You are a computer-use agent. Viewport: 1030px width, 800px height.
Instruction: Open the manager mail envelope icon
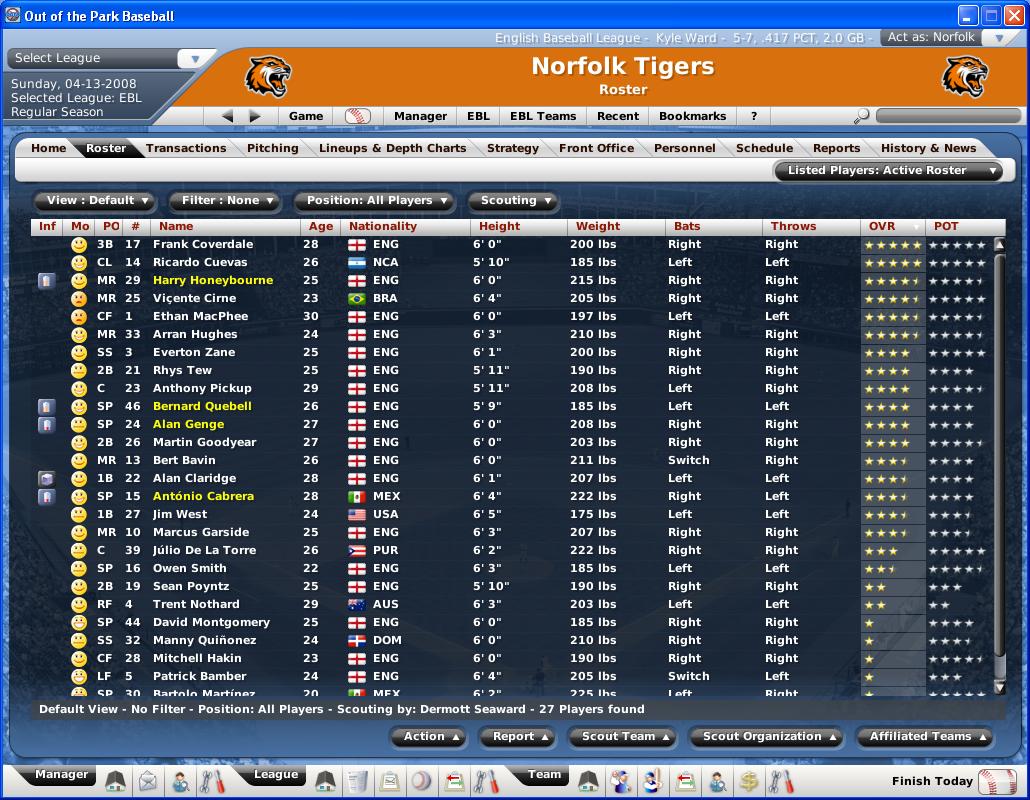148,781
